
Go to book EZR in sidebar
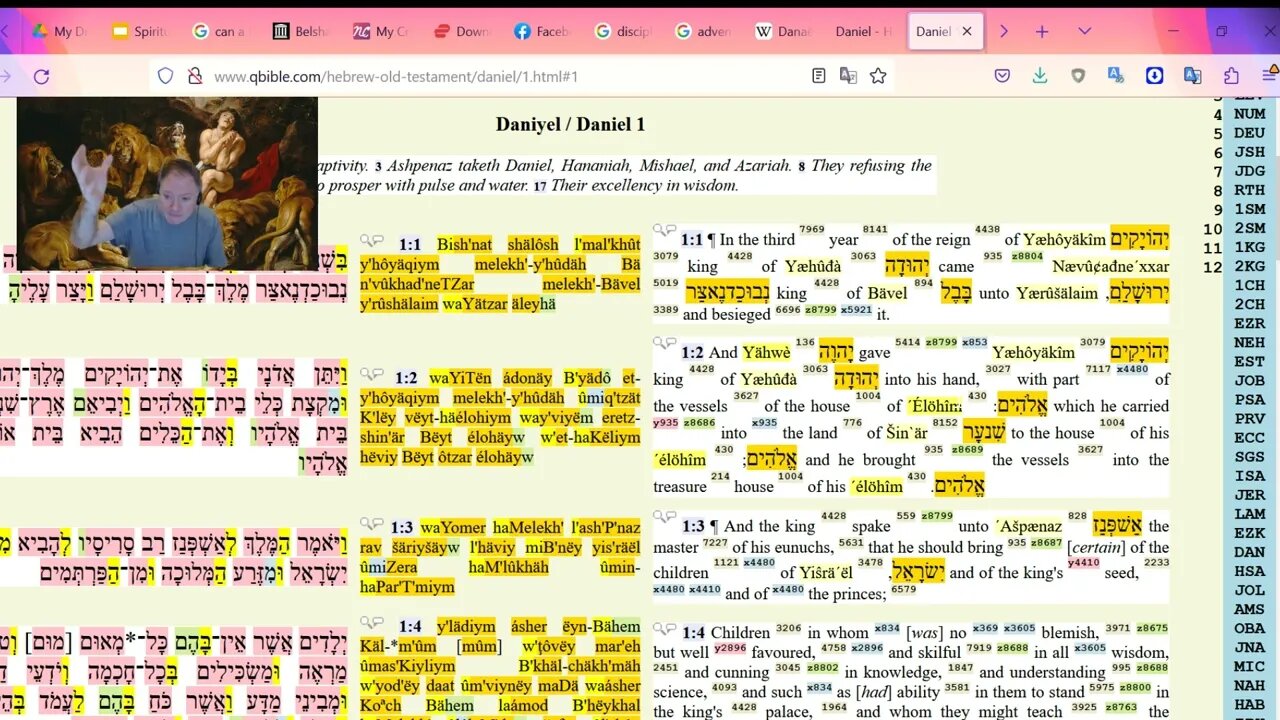pyautogui.click(x=1249, y=323)
